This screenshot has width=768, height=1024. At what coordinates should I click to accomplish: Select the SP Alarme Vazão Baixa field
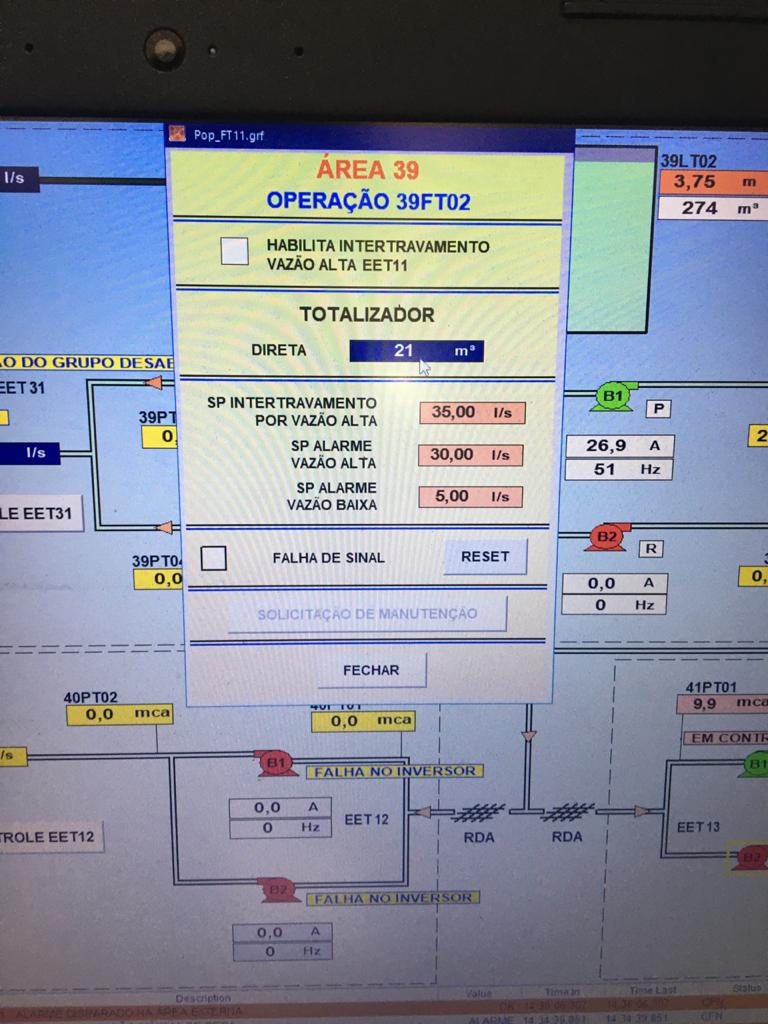point(470,496)
